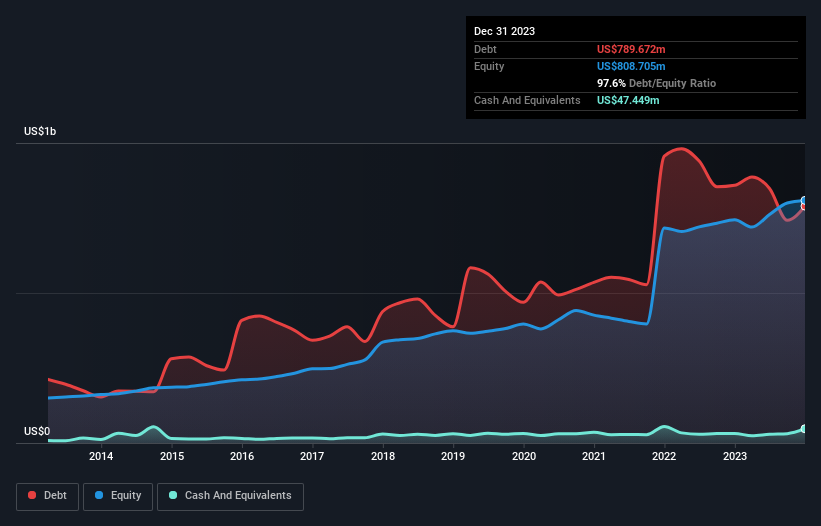Screen dimensions: 821x526
Task: Click the 2015 x-axis label
Action: click(x=172, y=456)
